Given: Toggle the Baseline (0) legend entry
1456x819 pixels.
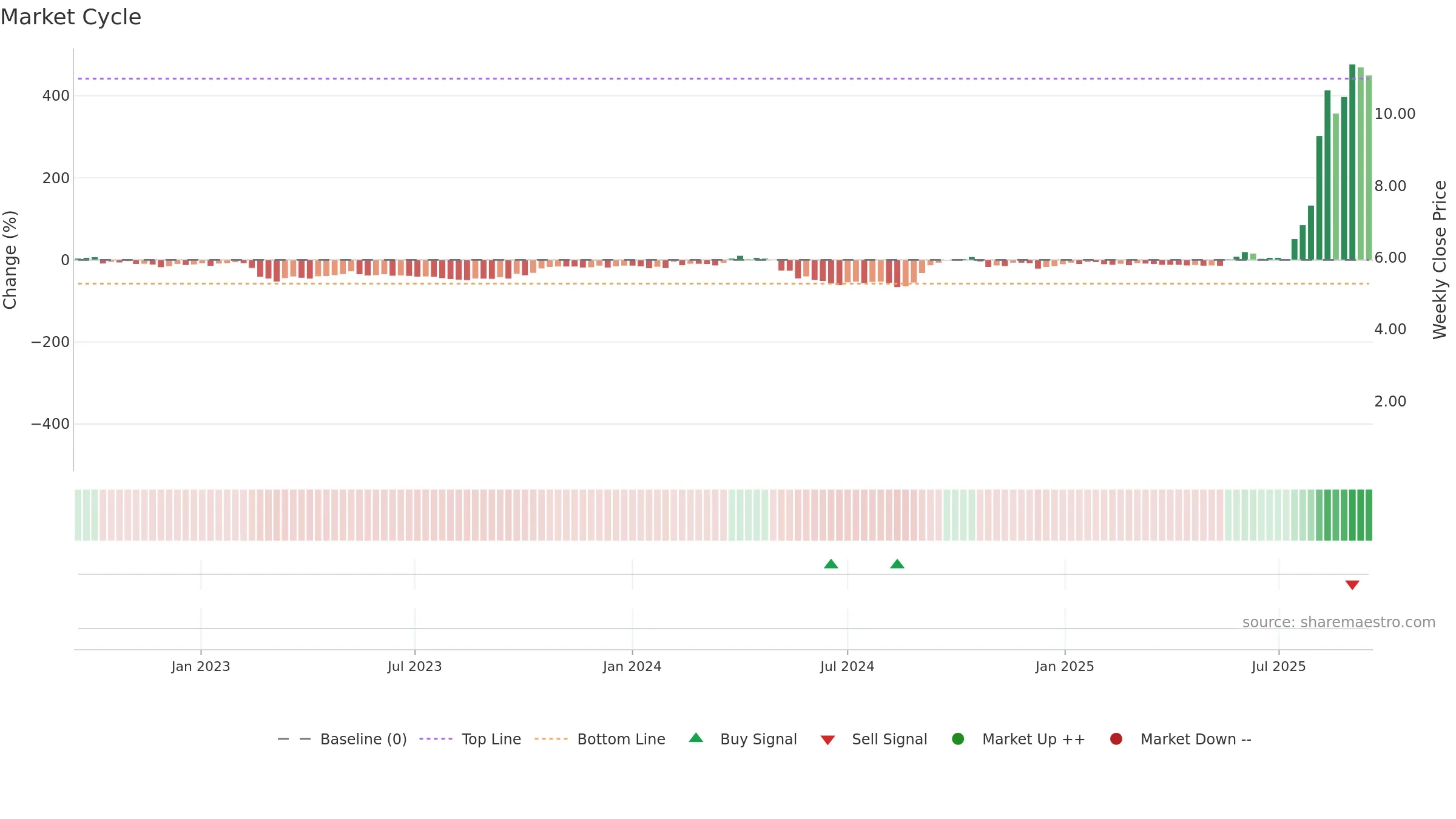Looking at the screenshot, I should 342,739.
